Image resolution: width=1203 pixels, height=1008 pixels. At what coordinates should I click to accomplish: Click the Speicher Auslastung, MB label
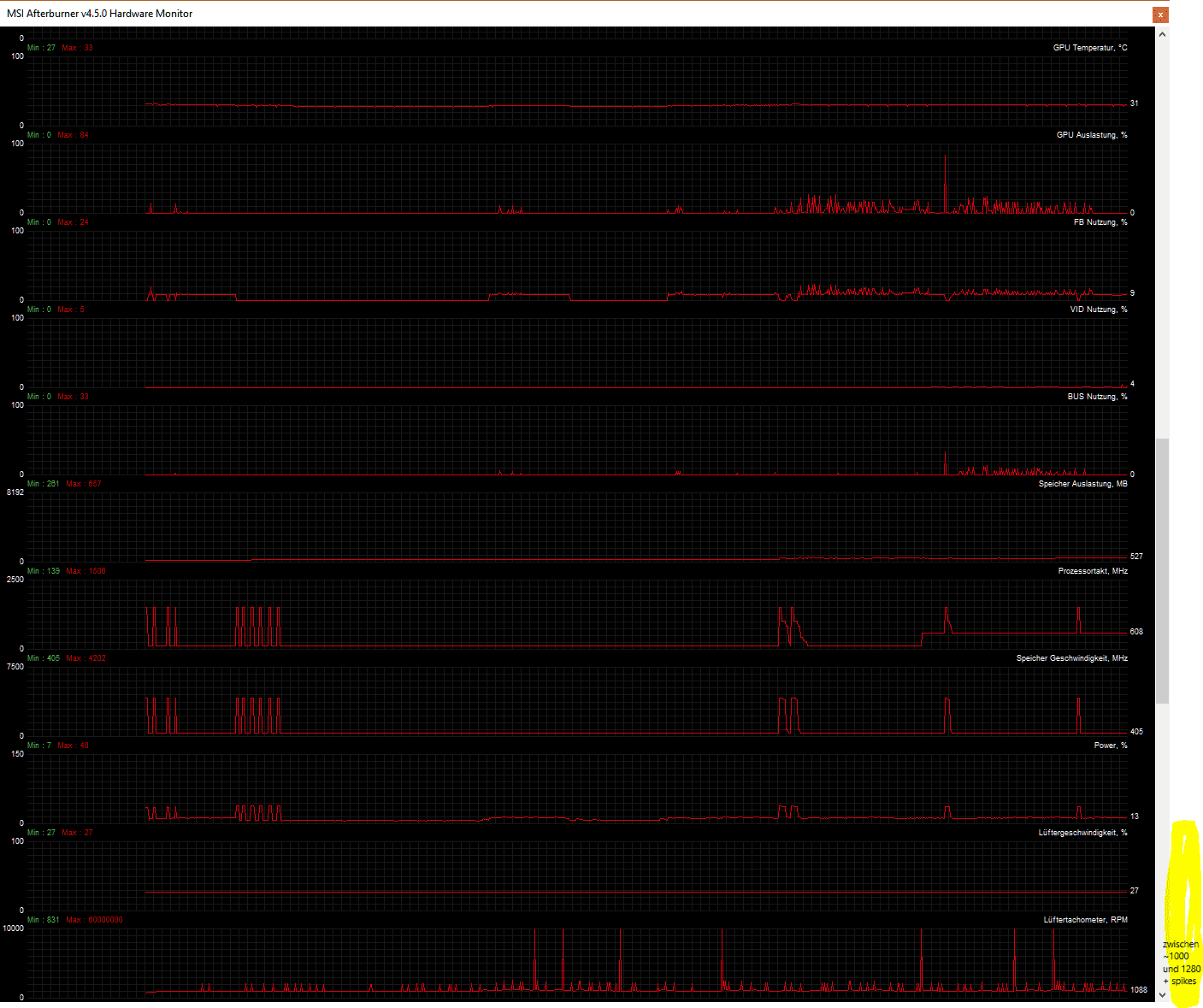pyautogui.click(x=1082, y=484)
